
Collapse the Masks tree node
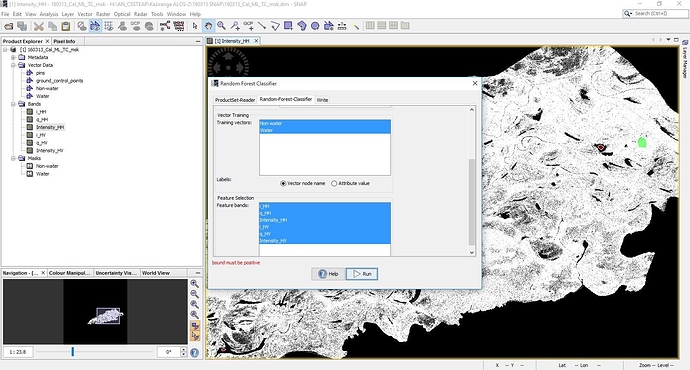tap(13, 158)
